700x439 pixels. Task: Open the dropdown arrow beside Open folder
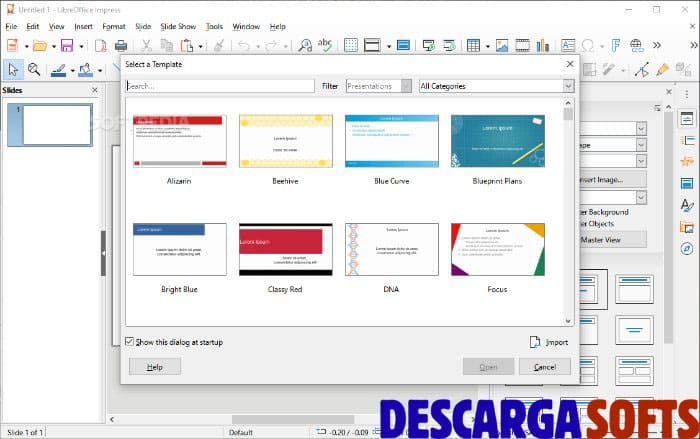click(x=54, y=46)
